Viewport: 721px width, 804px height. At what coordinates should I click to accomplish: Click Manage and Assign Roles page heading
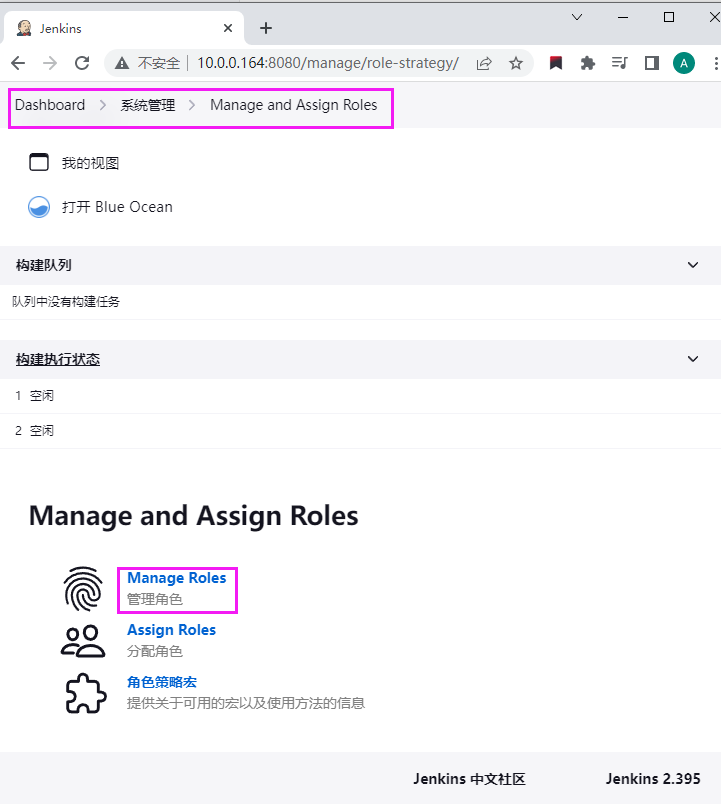coord(193,516)
